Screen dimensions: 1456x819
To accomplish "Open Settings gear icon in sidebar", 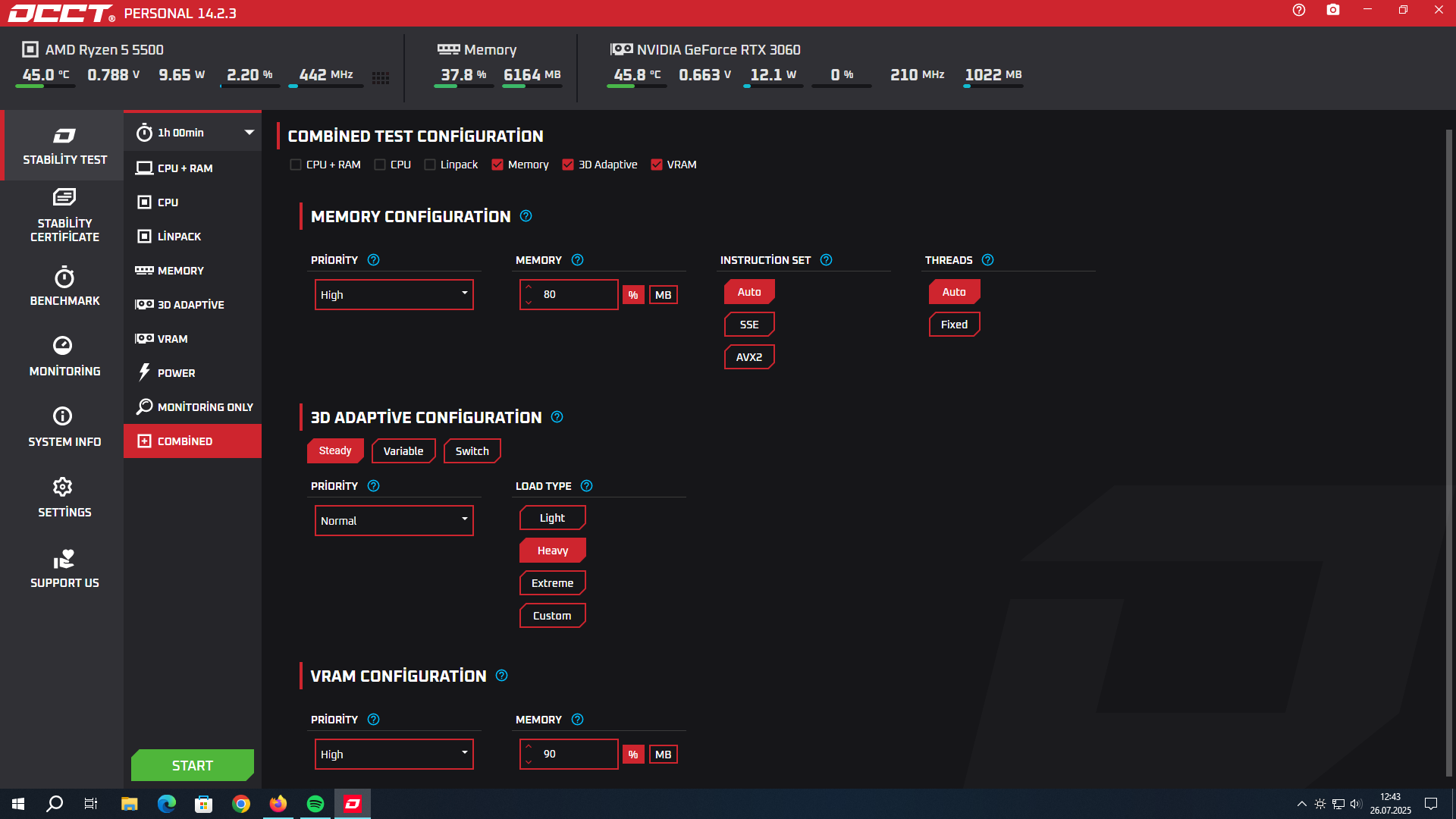I will [63, 487].
